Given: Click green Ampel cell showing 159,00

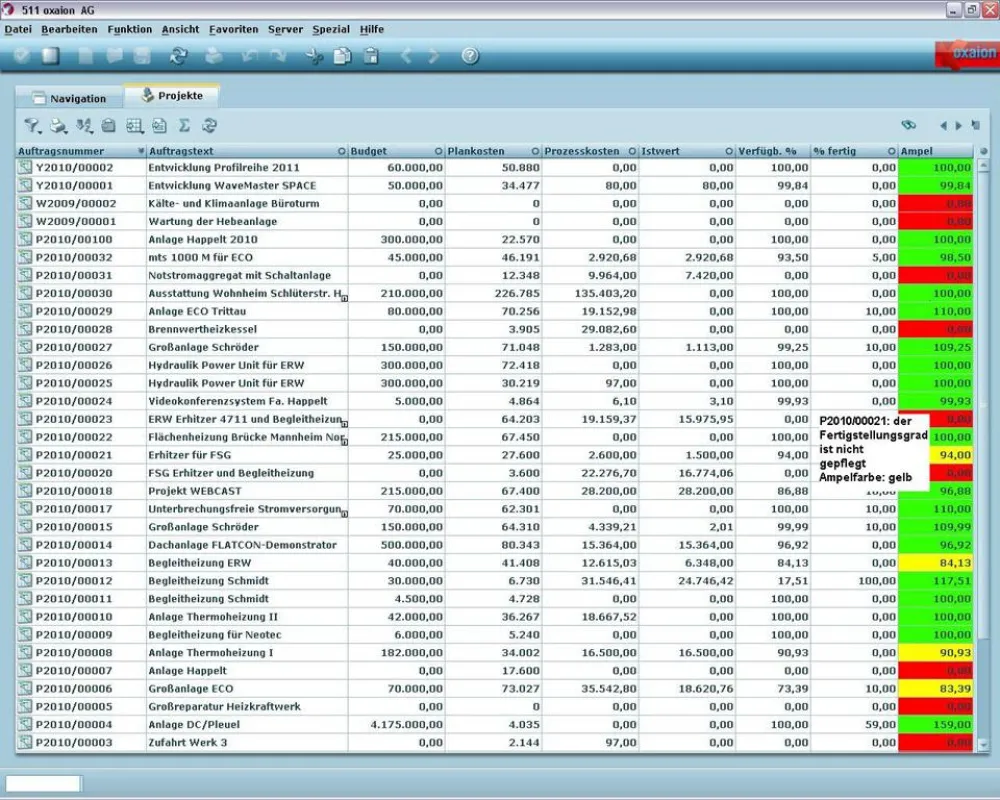Looking at the screenshot, I should 936,725.
